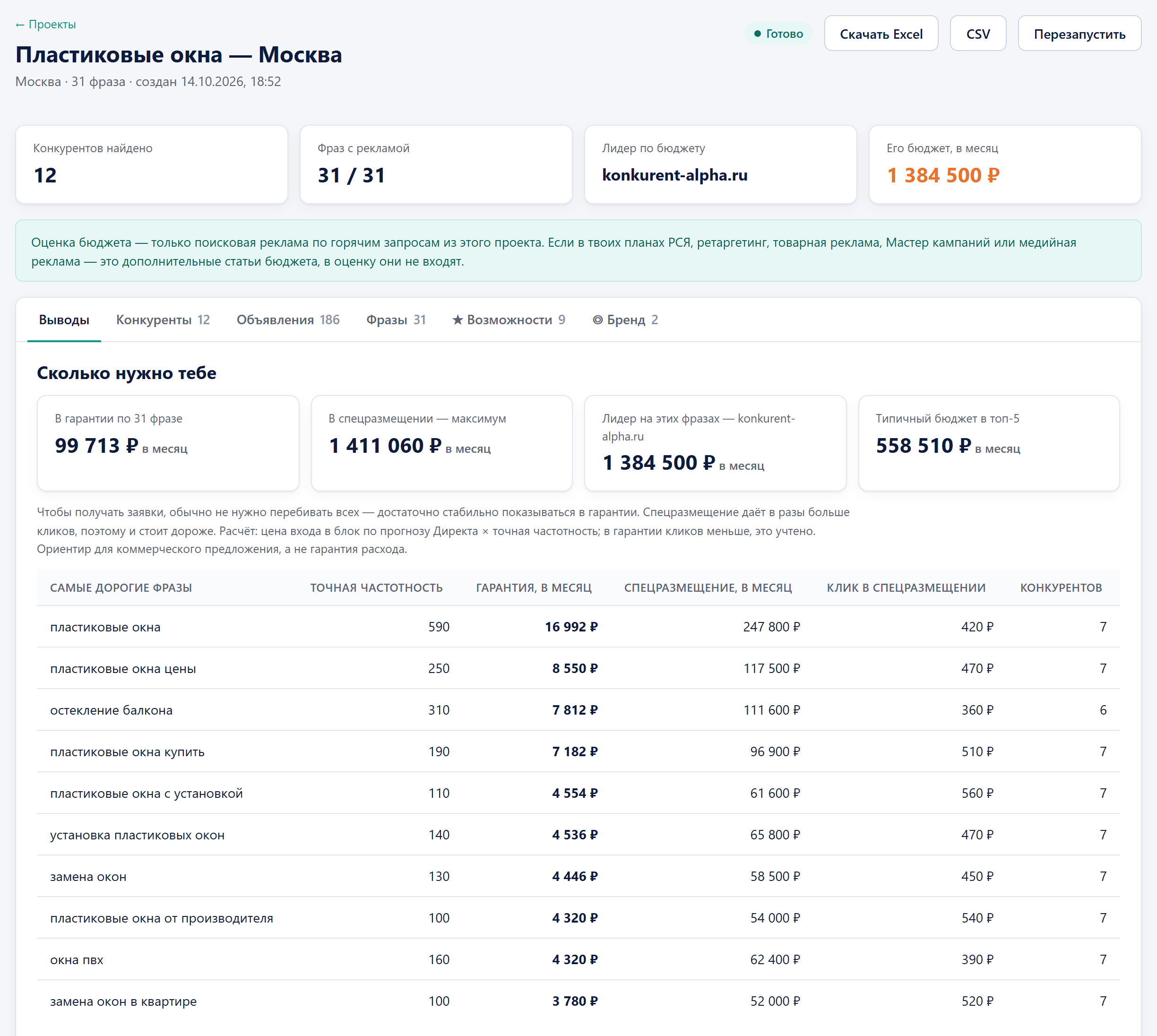Image resolution: width=1157 pixels, height=1036 pixels.
Task: Click the project title Пластиковые окна — Москва
Action: [179, 55]
